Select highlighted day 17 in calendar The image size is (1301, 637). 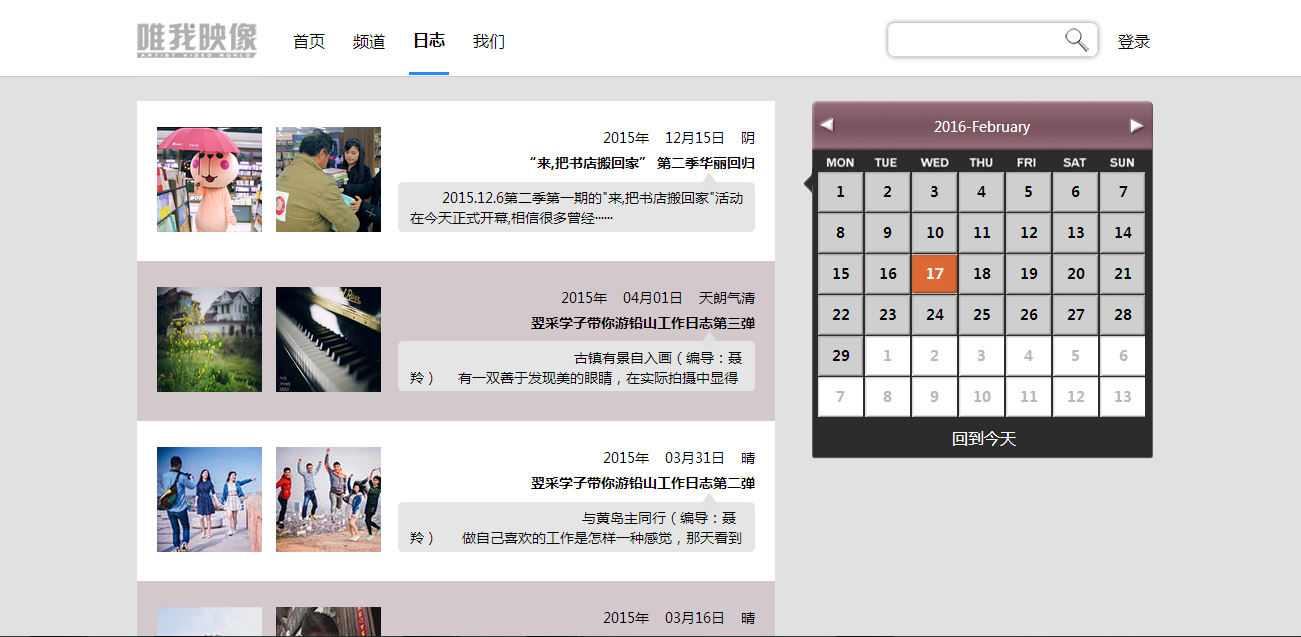(935, 274)
